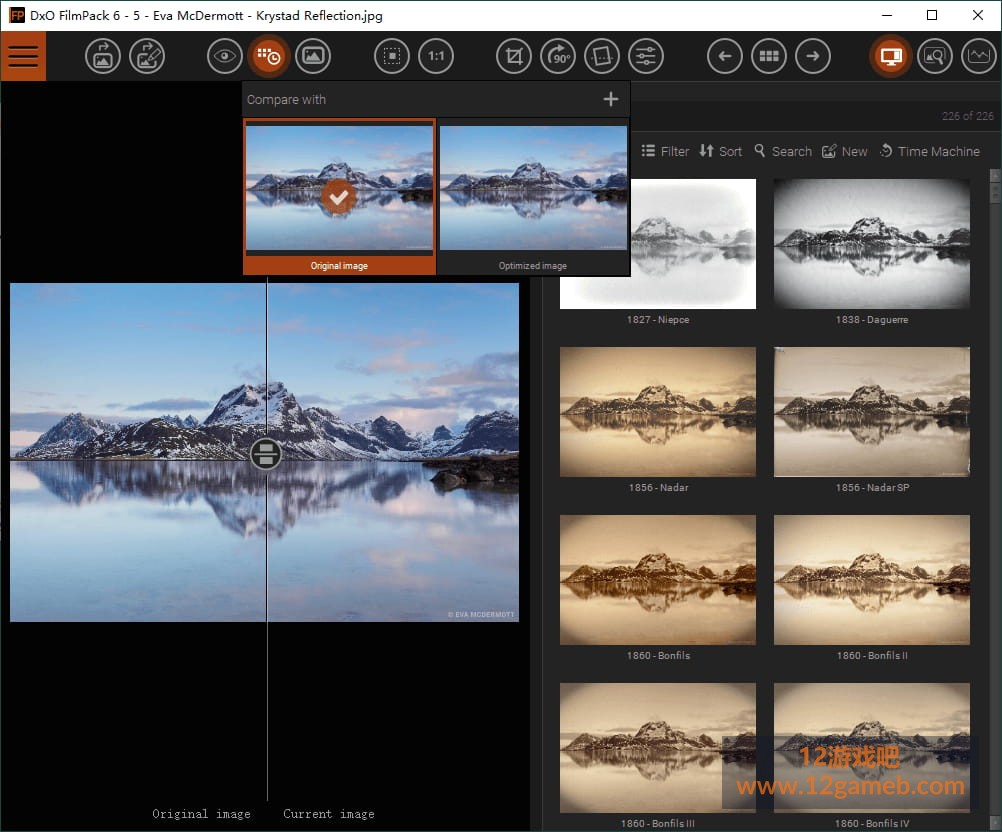Apply the 1856 - Nadar SP preset
Viewport: 1002px width, 832px height.
(x=872, y=420)
